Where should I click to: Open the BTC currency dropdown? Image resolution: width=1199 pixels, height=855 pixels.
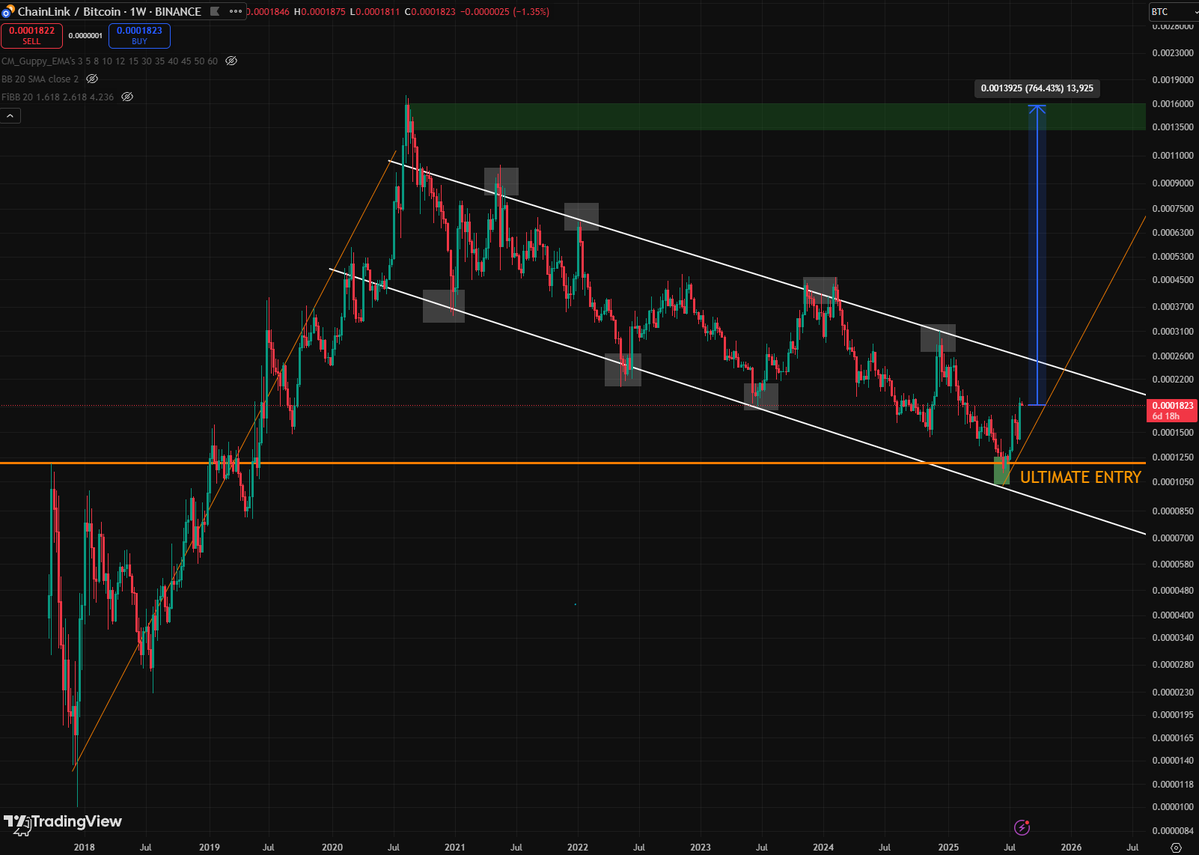coord(1173,11)
